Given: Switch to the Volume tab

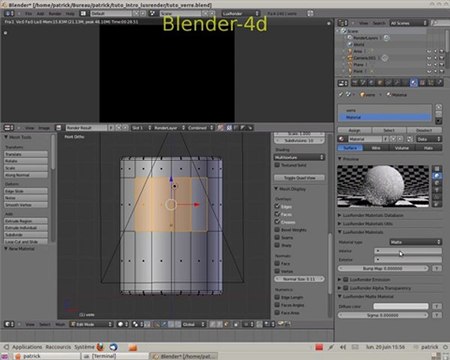Looking at the screenshot, I should coord(402,148).
